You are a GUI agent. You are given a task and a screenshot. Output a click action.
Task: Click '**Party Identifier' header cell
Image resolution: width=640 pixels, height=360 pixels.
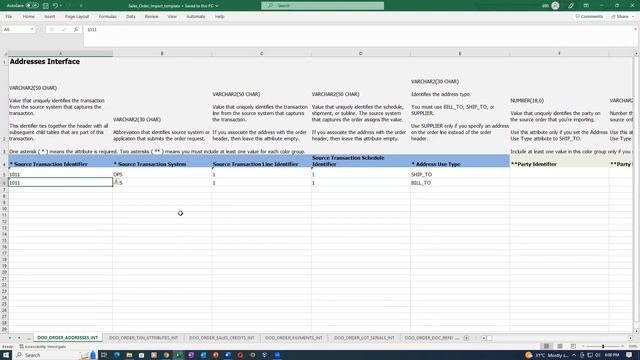pos(559,161)
